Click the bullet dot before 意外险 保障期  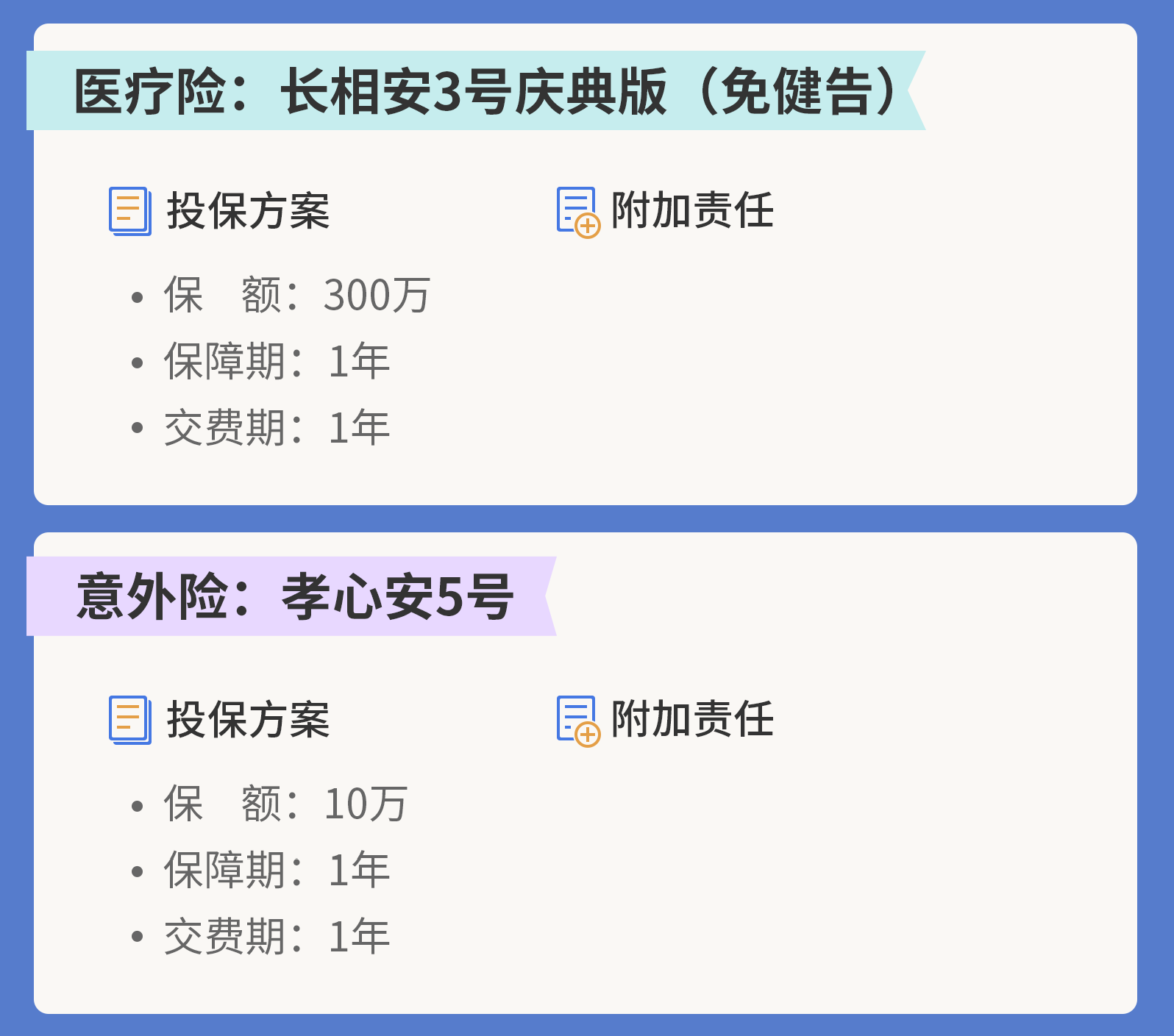click(x=137, y=872)
